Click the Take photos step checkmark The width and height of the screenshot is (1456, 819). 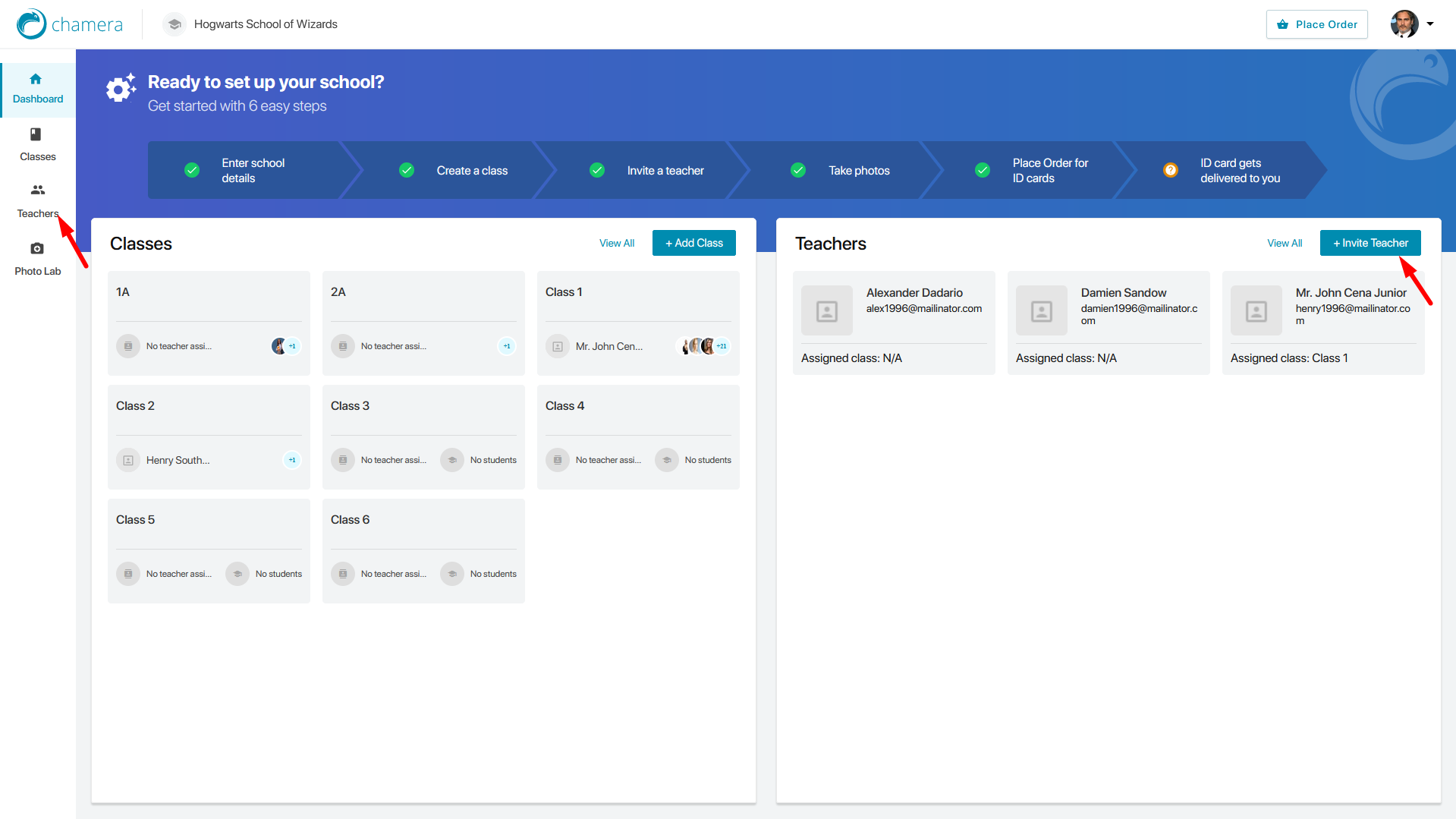click(x=798, y=170)
